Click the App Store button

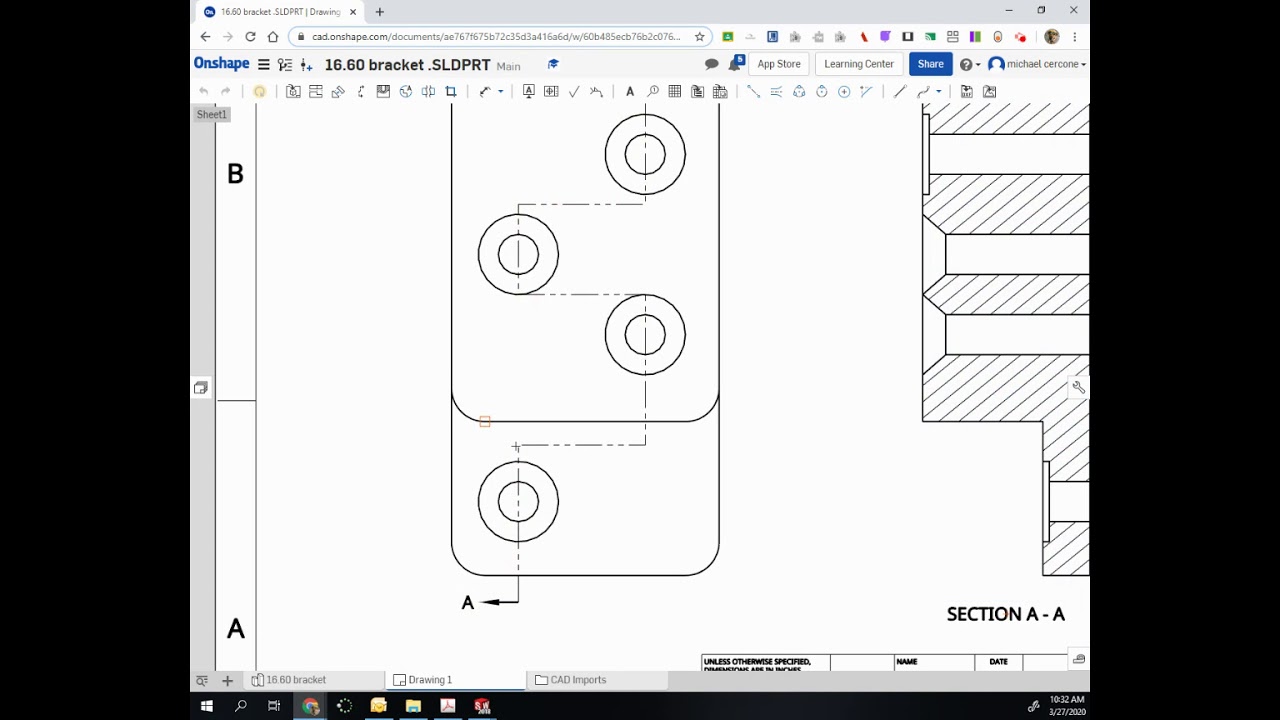click(x=779, y=64)
